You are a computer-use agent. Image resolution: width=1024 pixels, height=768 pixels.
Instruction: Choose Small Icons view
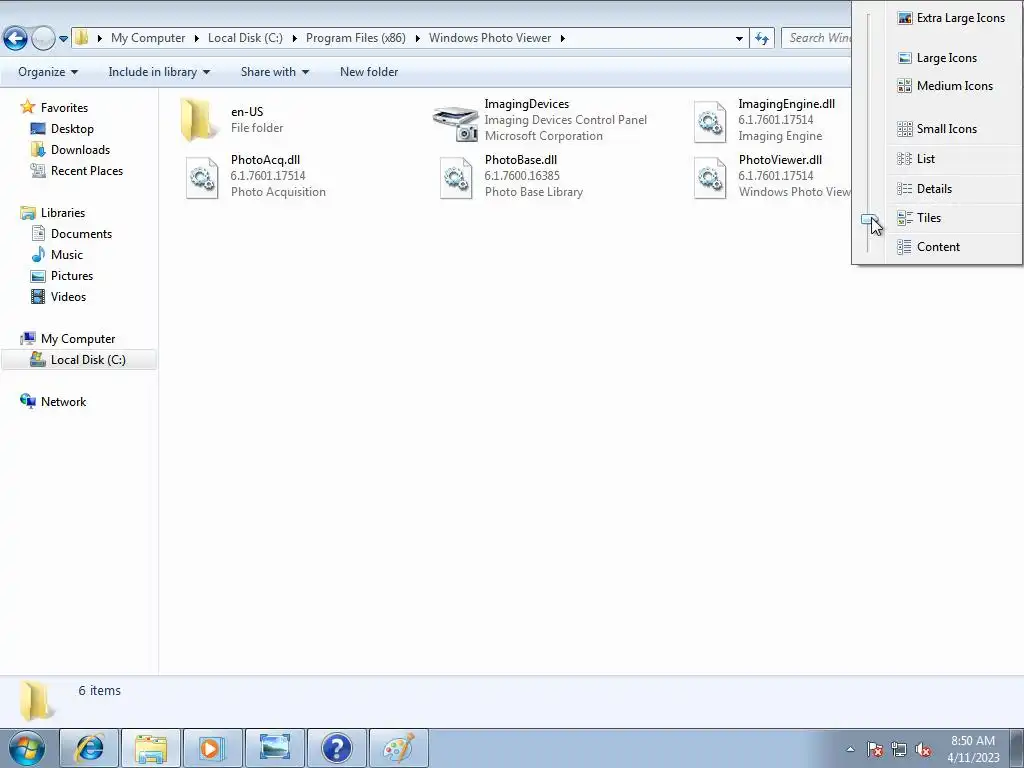pyautogui.click(x=954, y=129)
